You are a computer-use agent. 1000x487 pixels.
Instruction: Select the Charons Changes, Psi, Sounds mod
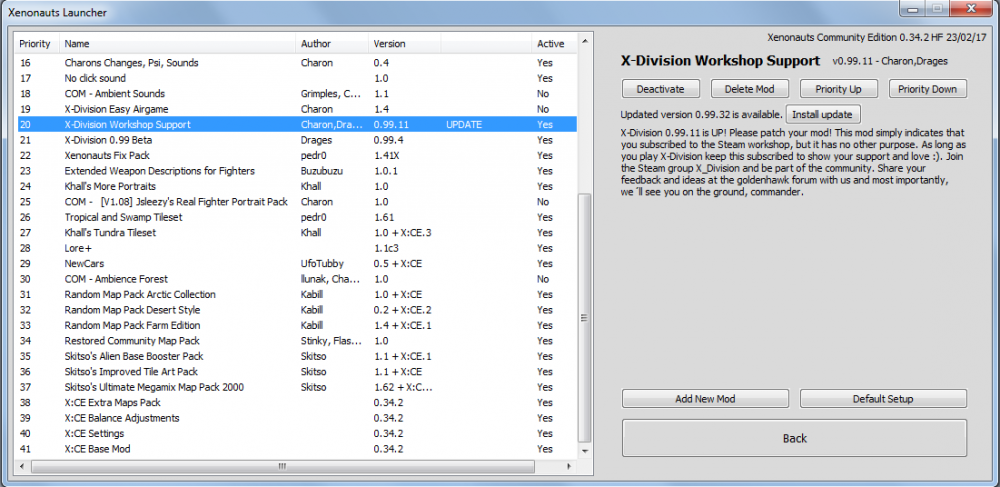297,63
